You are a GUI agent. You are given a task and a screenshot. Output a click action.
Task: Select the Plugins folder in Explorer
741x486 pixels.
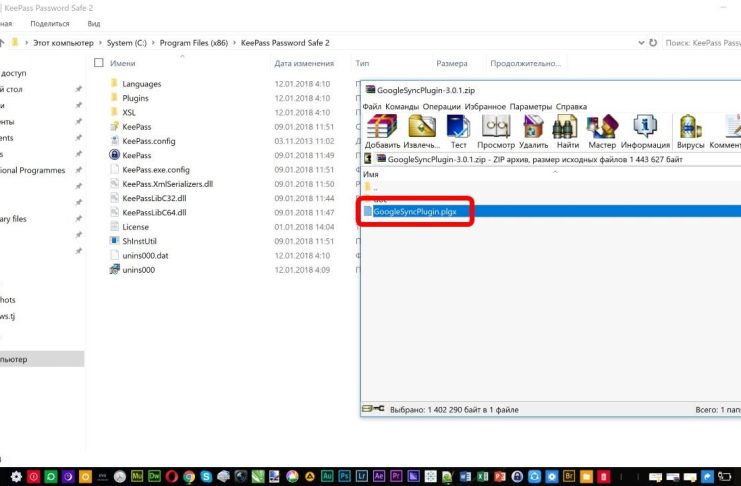tap(135, 98)
